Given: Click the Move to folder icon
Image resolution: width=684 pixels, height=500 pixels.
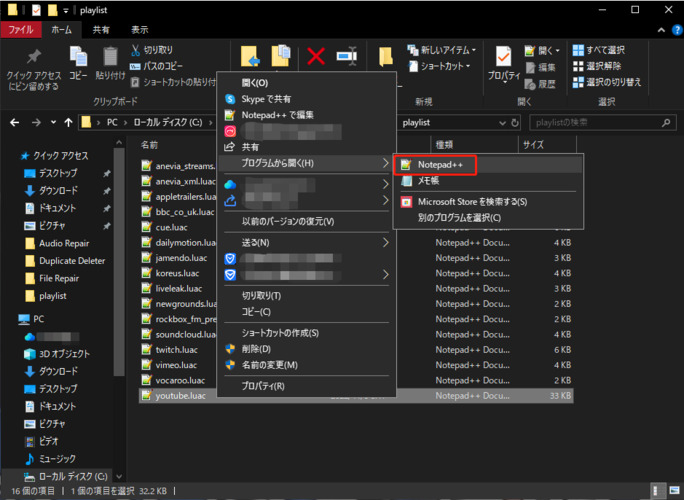Looking at the screenshot, I should click(250, 56).
